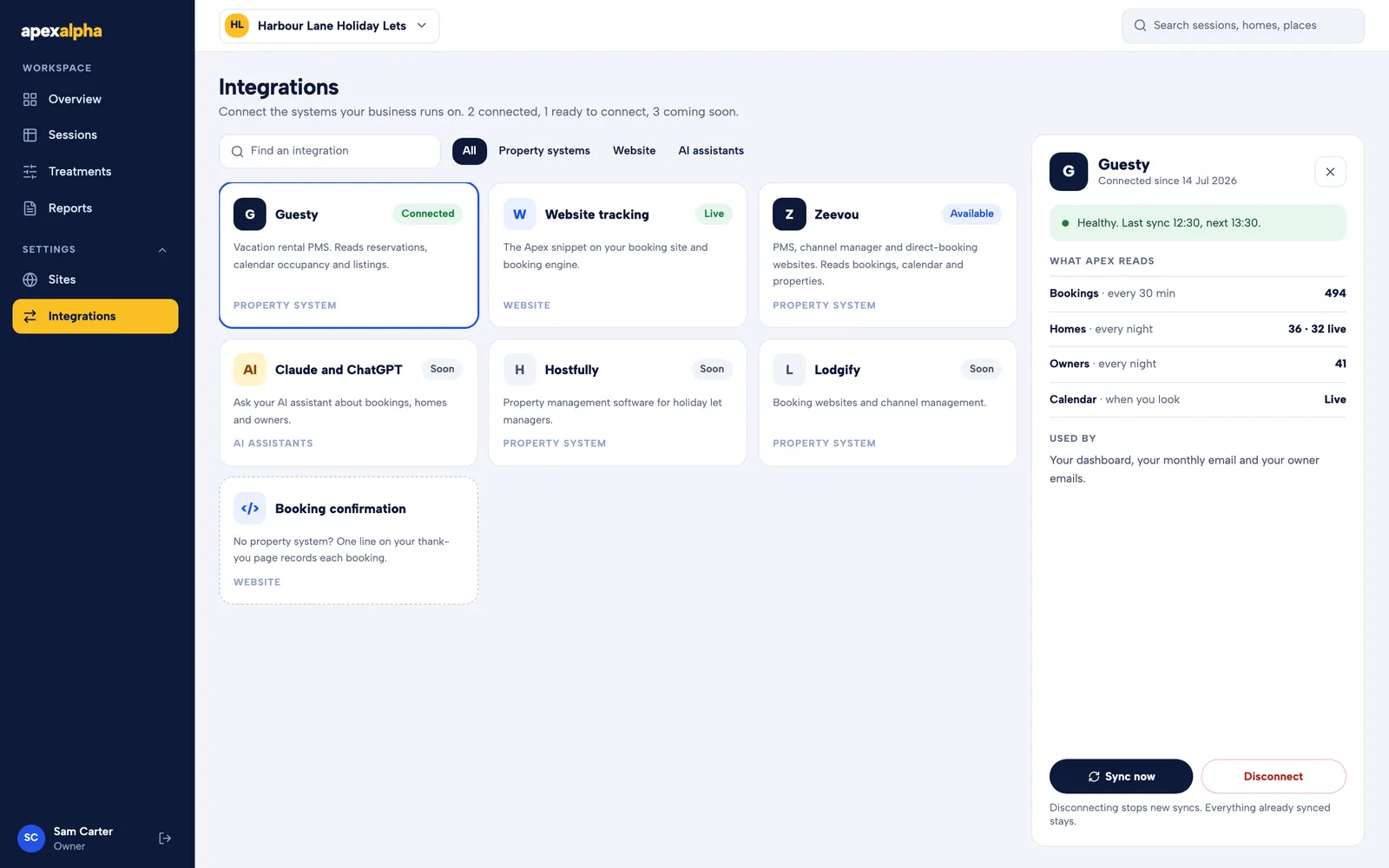Click the Homes every night row
Viewport: 1389px width, 868px height.
click(1198, 329)
